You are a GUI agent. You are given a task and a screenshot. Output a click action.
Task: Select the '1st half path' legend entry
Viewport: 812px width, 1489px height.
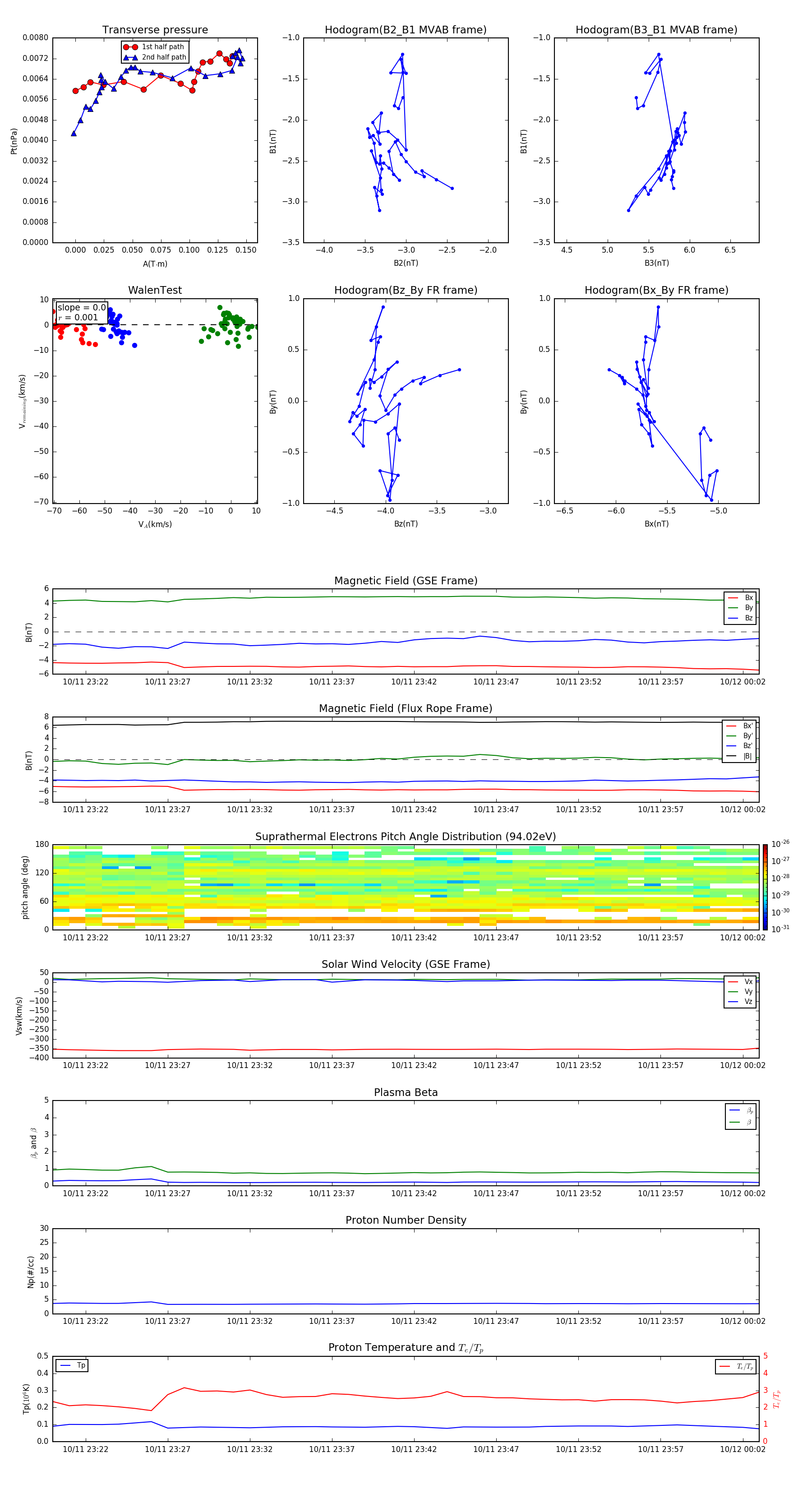point(155,47)
